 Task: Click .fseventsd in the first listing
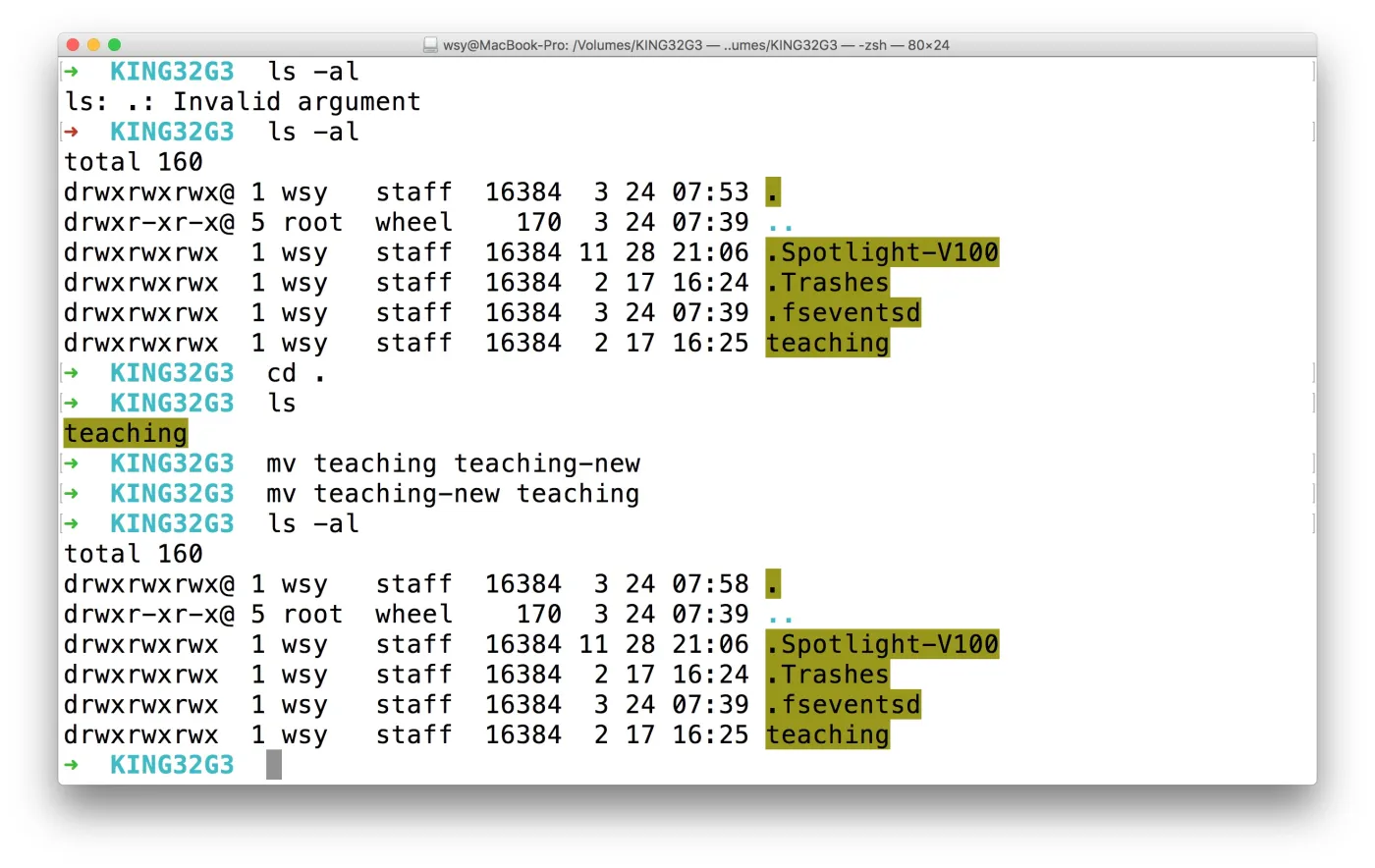tap(844, 313)
